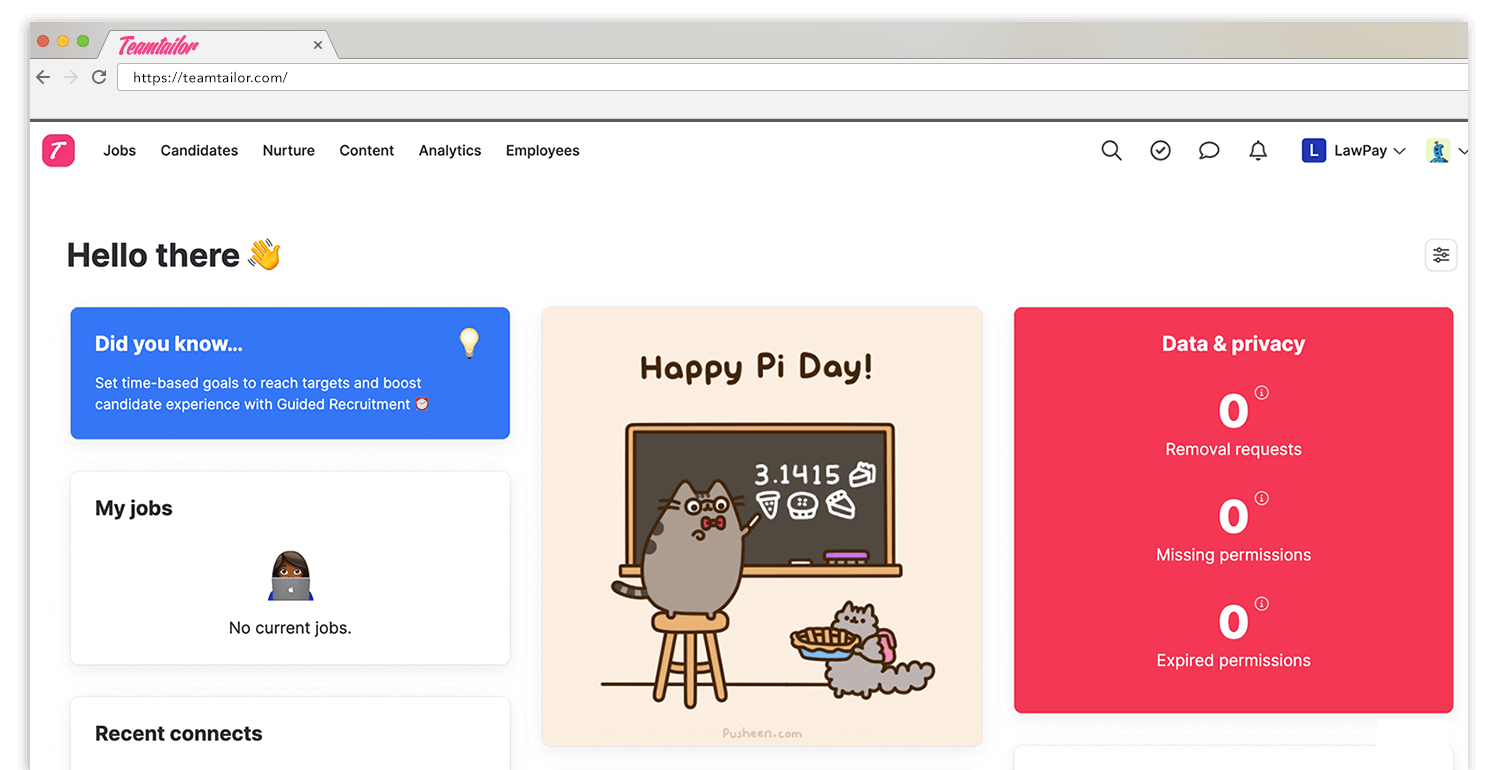Go back using browser arrow

click(x=43, y=77)
